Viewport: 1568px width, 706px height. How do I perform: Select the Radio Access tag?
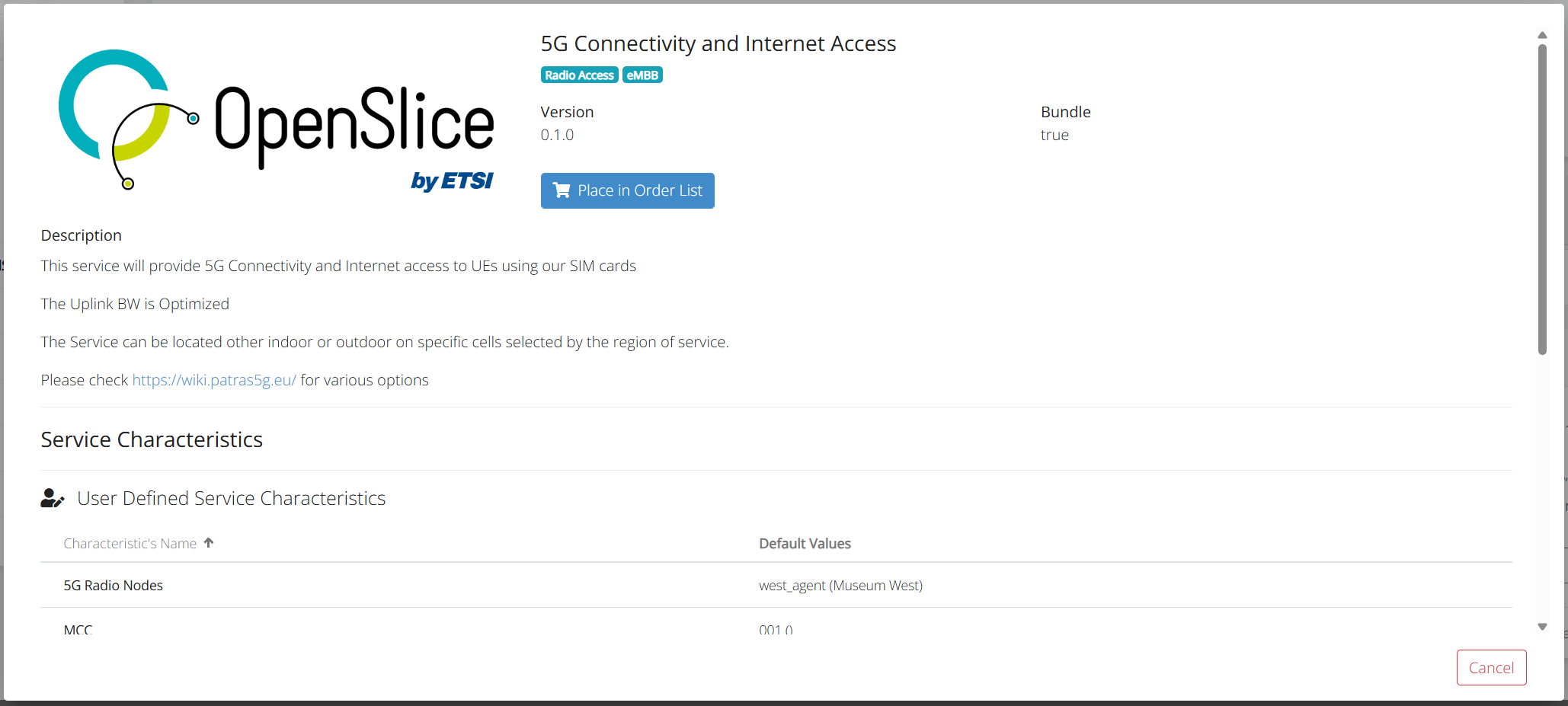[579, 75]
